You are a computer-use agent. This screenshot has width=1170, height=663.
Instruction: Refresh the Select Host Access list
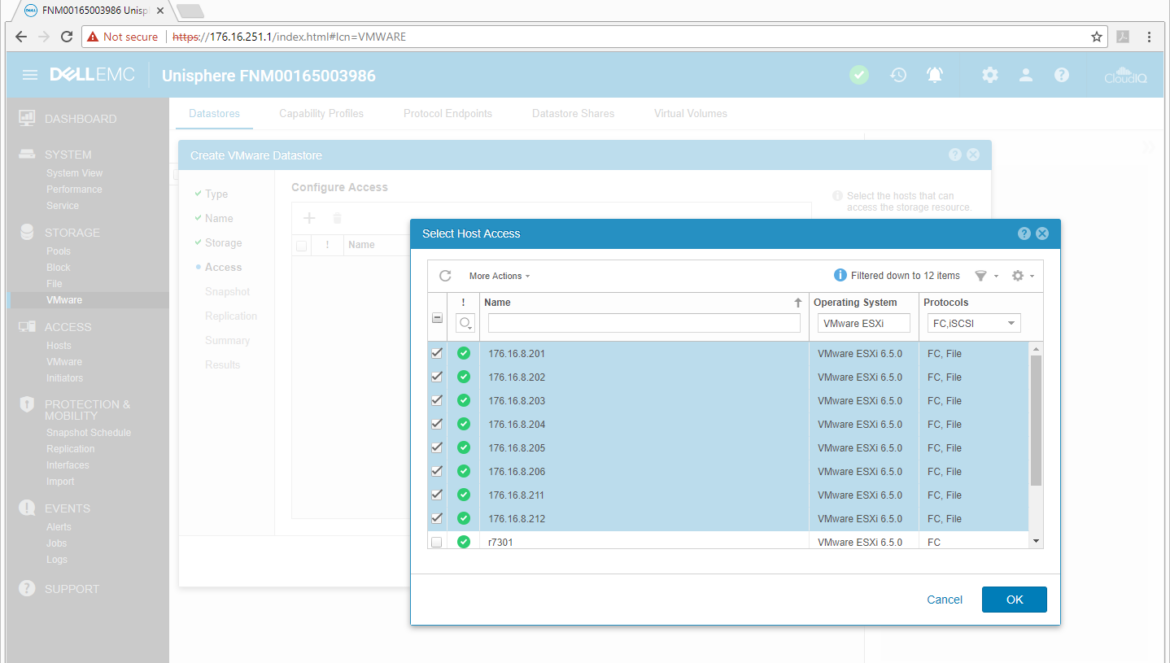click(x=445, y=276)
